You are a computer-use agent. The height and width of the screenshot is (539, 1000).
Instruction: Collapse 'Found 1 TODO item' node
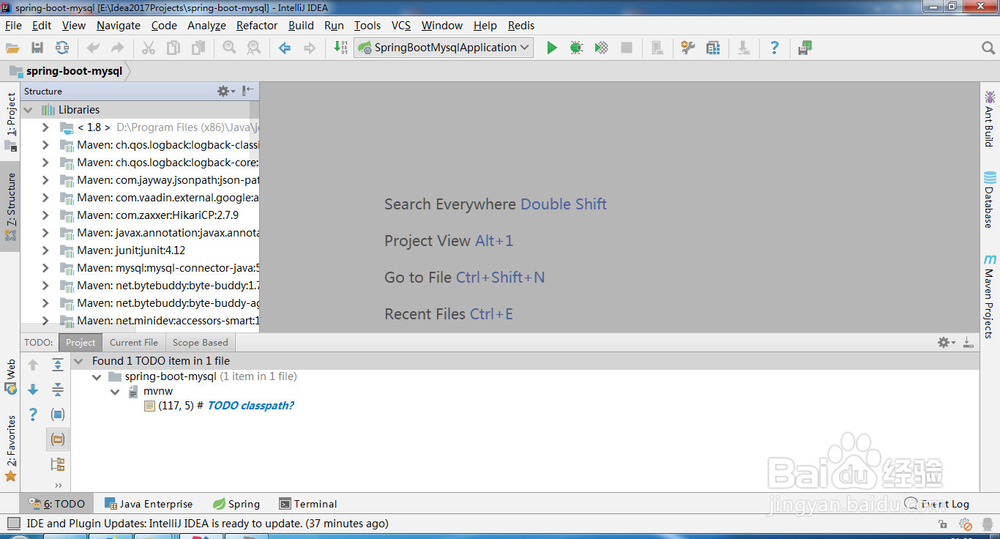[78, 361]
